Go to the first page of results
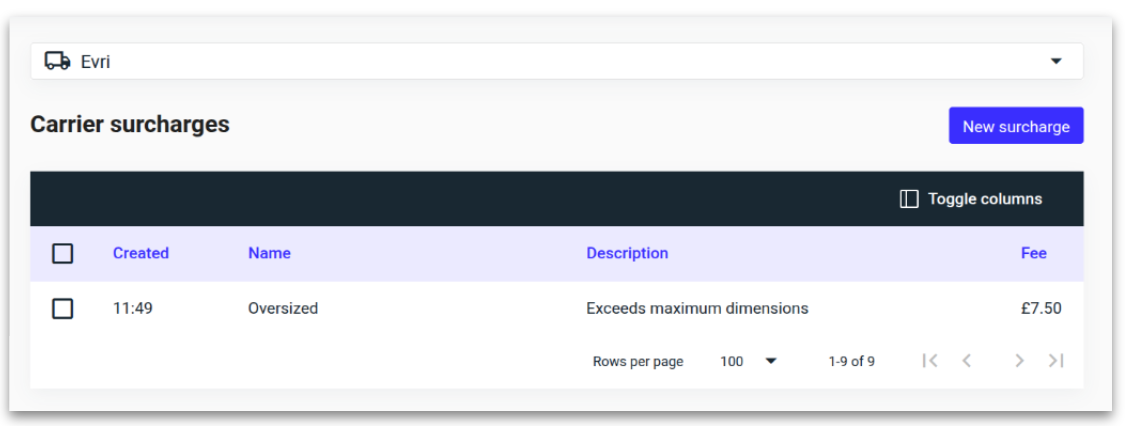Viewport: 1125px width, 426px height. (930, 361)
